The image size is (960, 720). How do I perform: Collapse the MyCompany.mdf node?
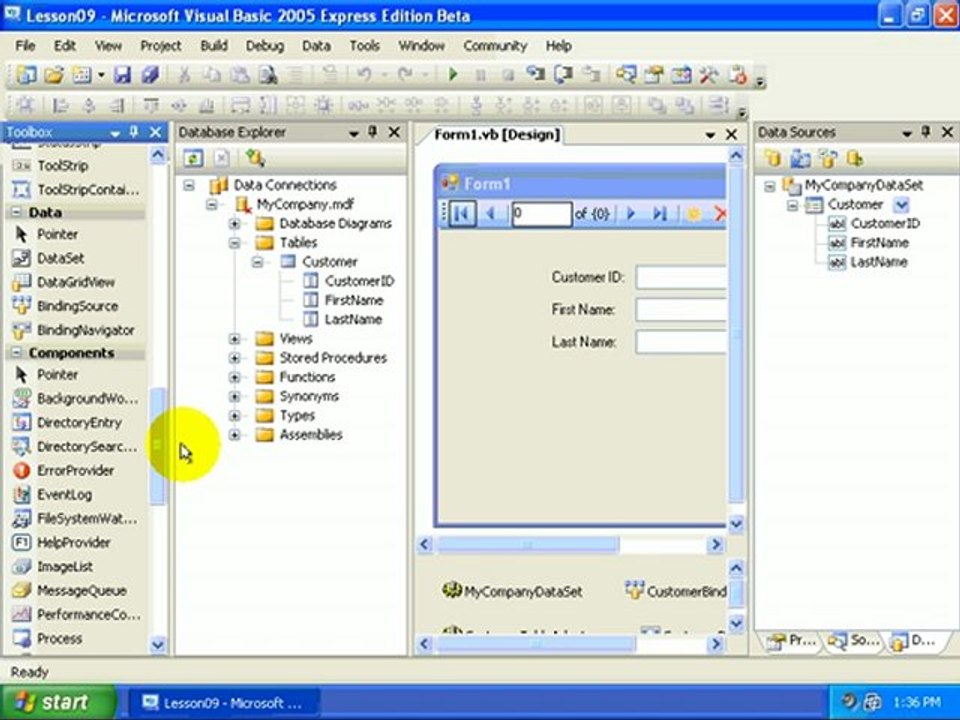click(x=212, y=204)
